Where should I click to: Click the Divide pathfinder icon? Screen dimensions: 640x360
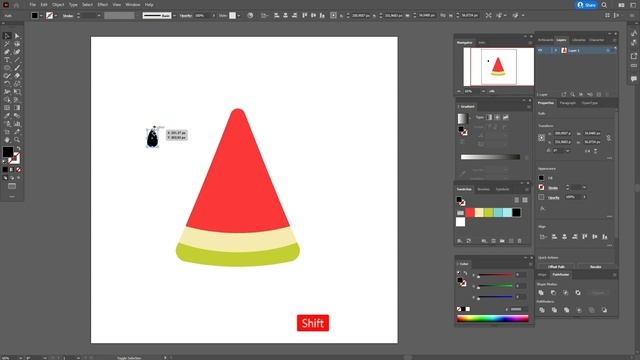(542, 310)
